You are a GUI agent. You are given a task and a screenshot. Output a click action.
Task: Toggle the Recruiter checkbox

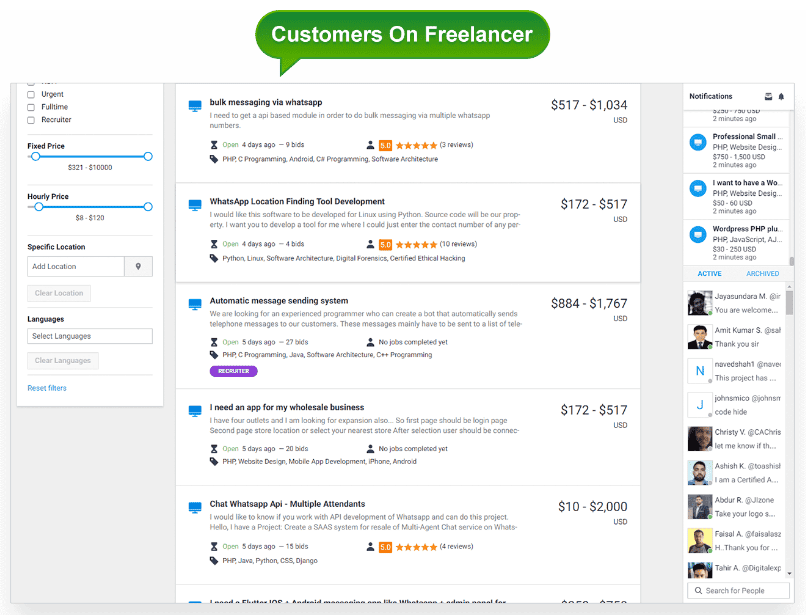(31, 120)
